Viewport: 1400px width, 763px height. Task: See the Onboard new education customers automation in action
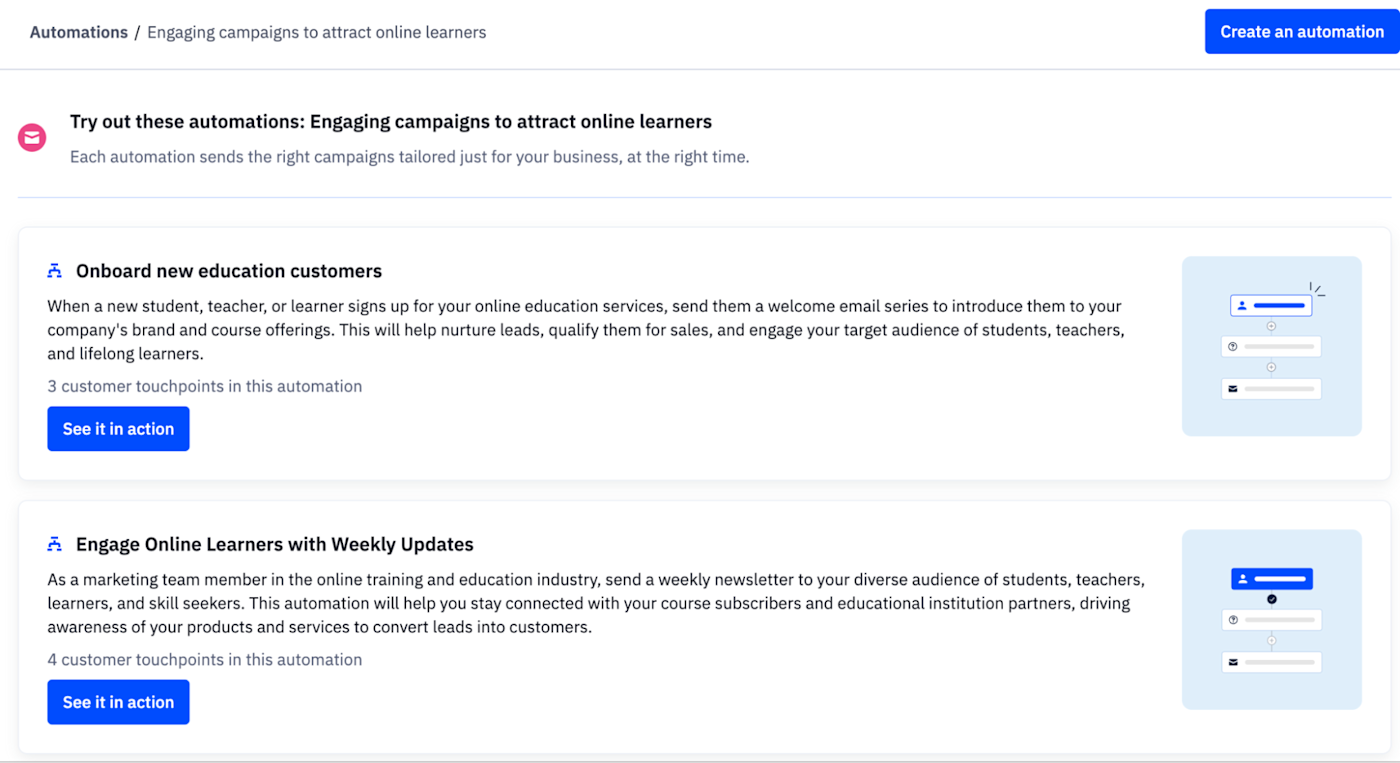click(x=118, y=429)
